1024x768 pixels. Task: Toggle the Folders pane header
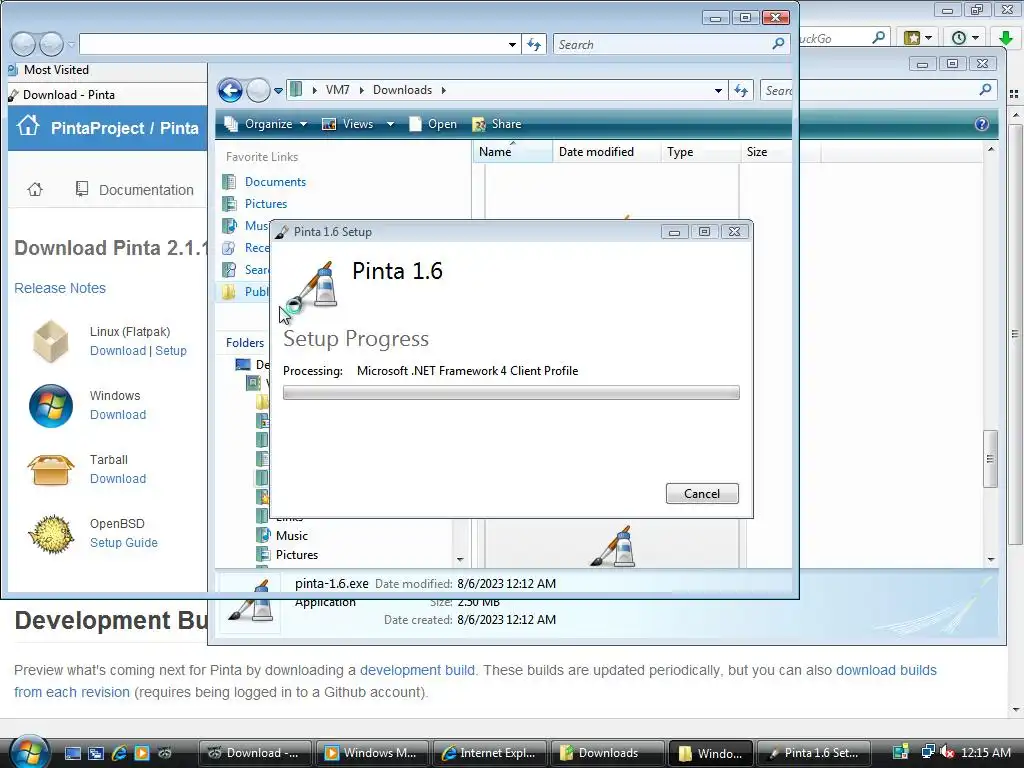coord(245,343)
